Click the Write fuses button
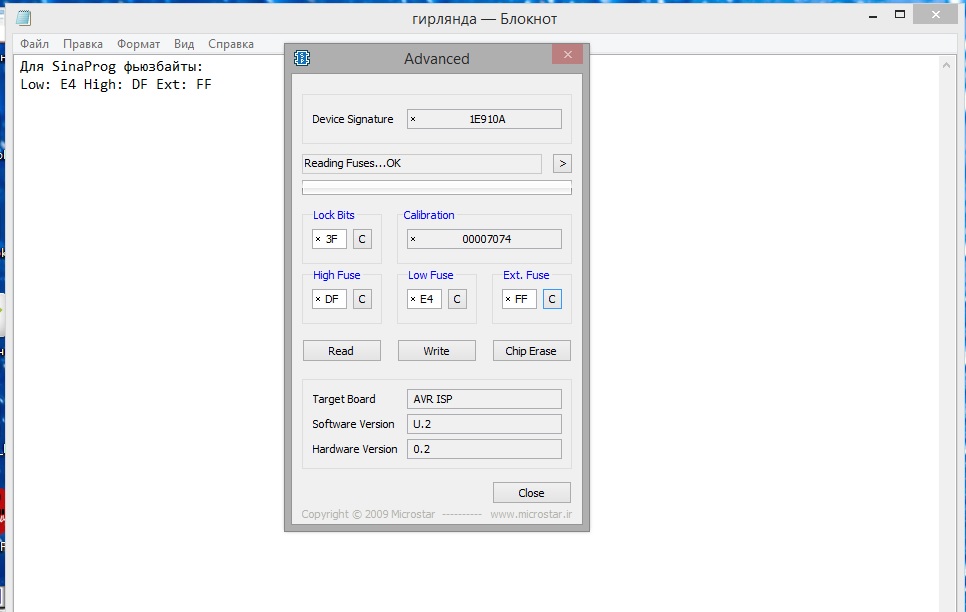This screenshot has width=966, height=612. (436, 351)
